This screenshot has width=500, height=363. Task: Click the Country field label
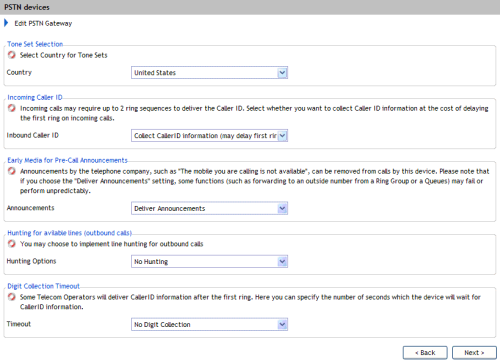[x=19, y=72]
